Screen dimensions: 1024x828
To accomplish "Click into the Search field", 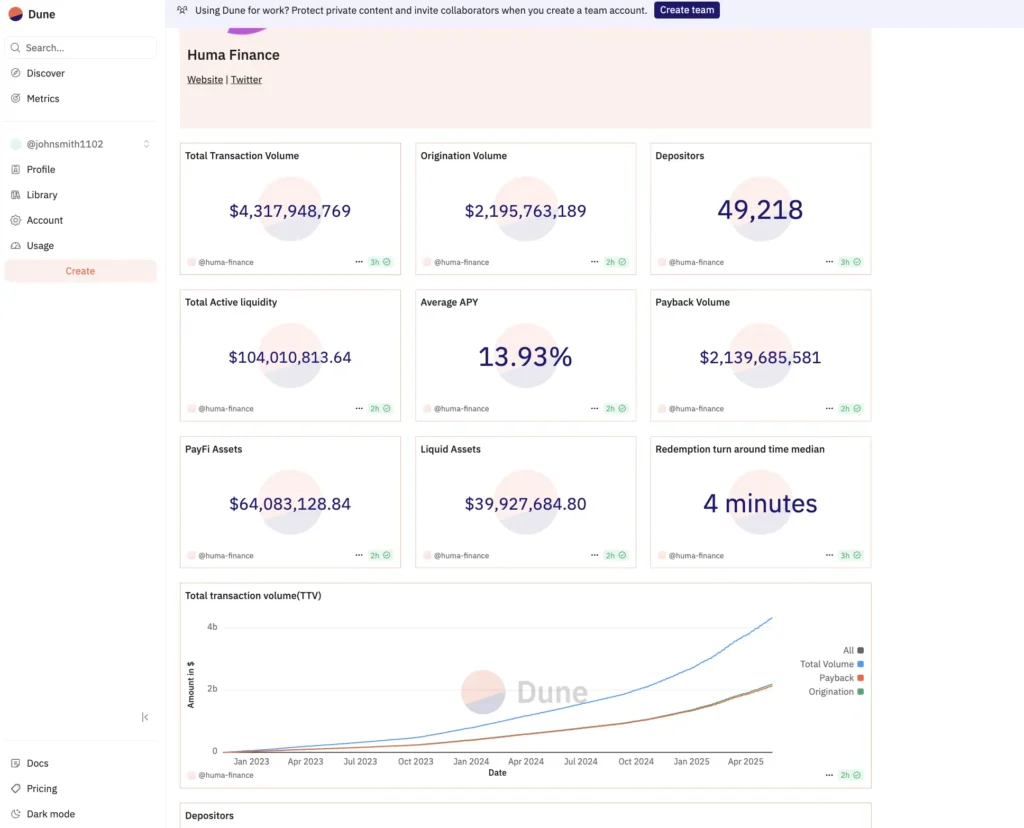I will tap(80, 48).
